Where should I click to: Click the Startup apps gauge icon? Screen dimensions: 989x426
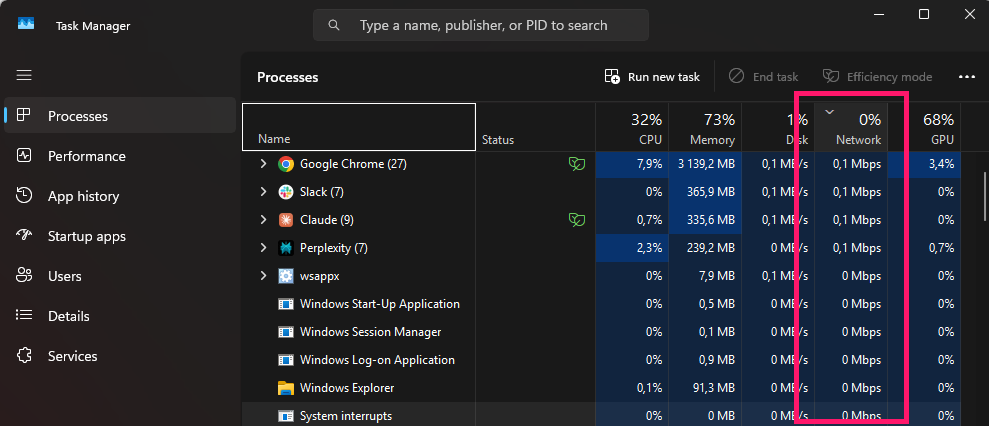[24, 236]
